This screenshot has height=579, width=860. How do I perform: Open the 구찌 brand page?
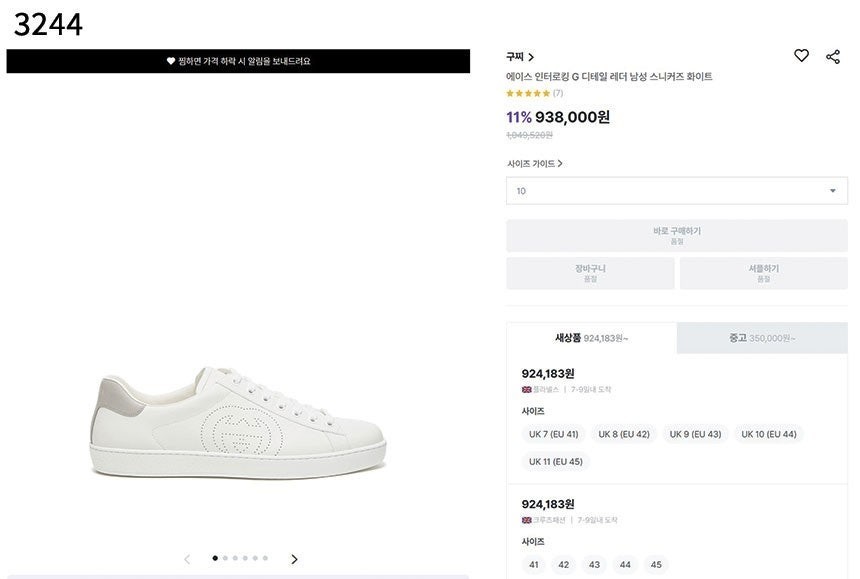point(520,57)
